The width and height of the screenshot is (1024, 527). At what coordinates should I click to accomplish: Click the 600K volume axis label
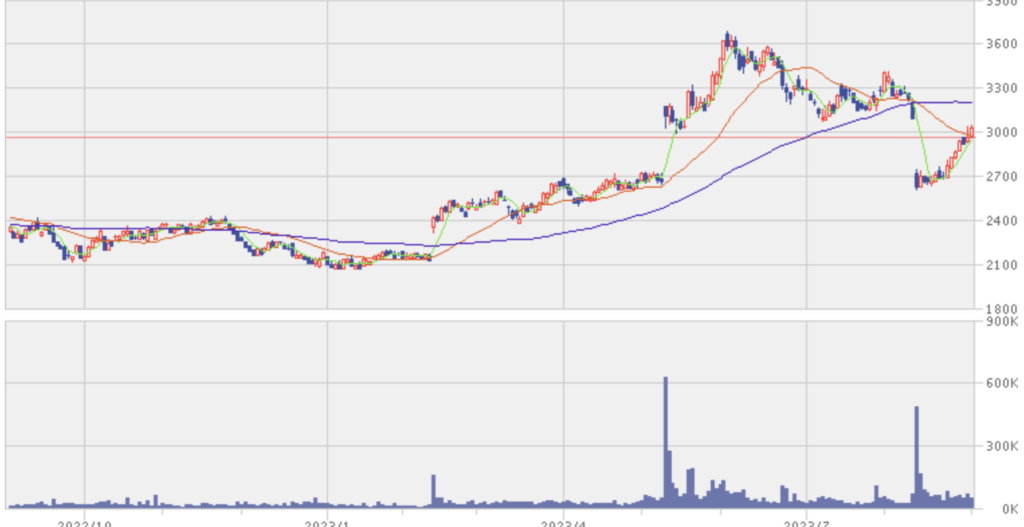(999, 384)
